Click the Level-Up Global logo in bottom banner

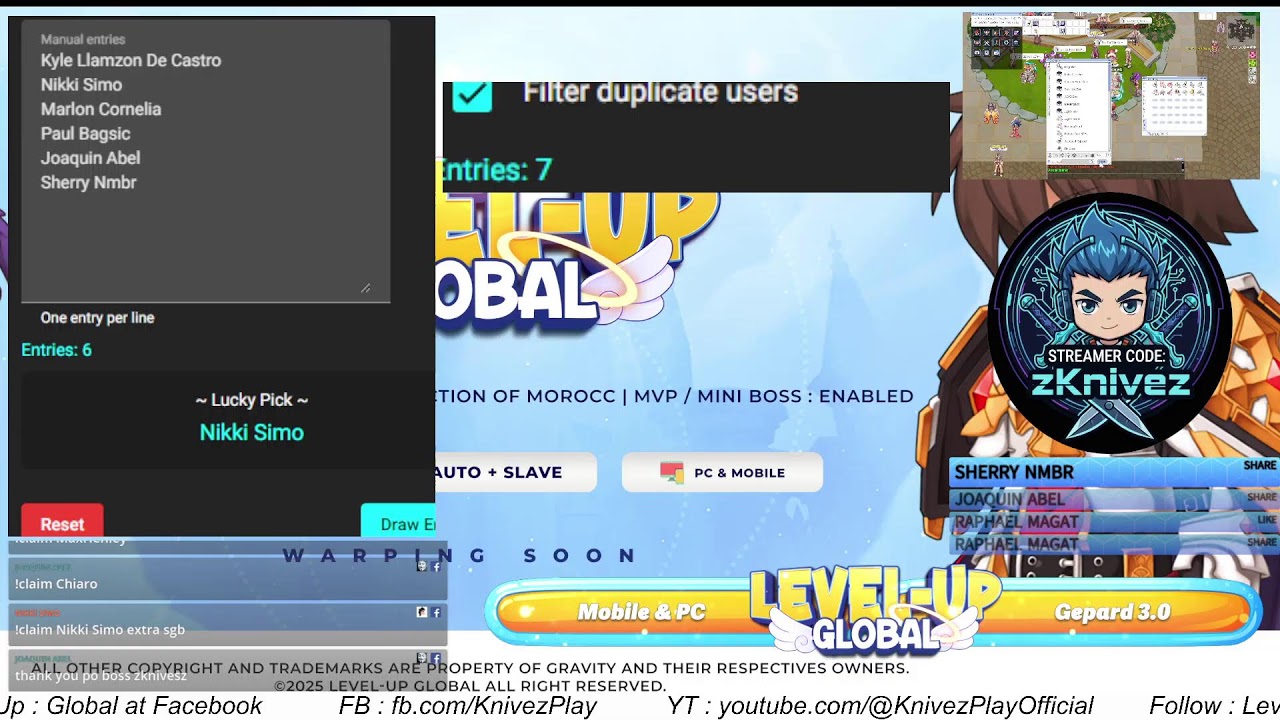(875, 610)
